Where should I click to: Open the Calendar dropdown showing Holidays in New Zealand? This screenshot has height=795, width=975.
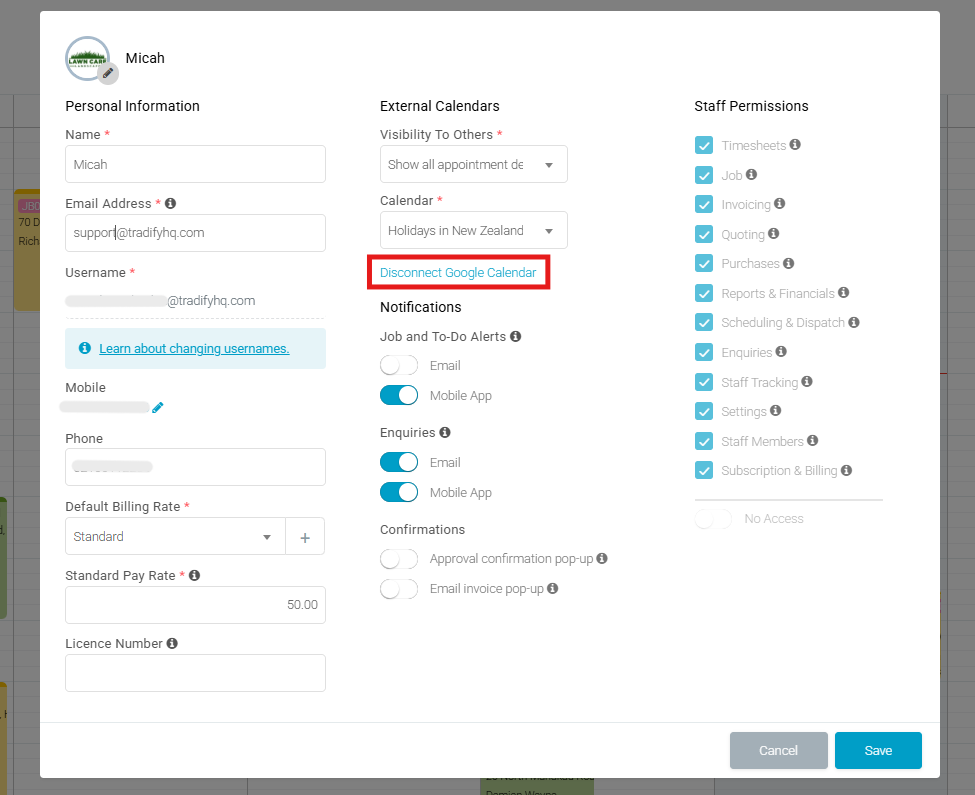pos(473,230)
